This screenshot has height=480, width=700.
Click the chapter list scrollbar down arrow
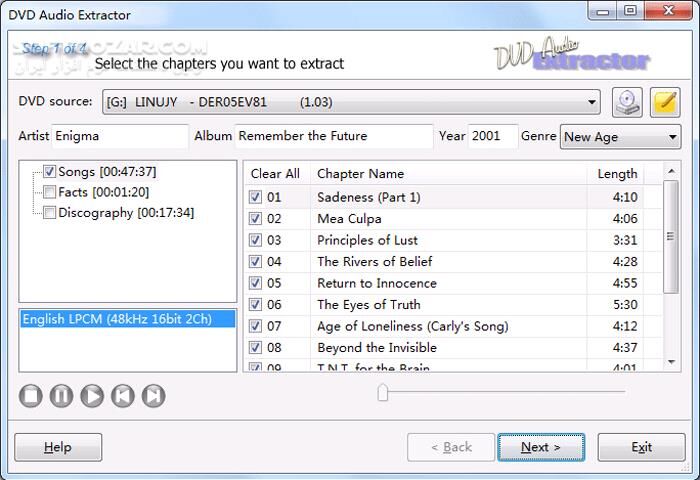pos(671,362)
